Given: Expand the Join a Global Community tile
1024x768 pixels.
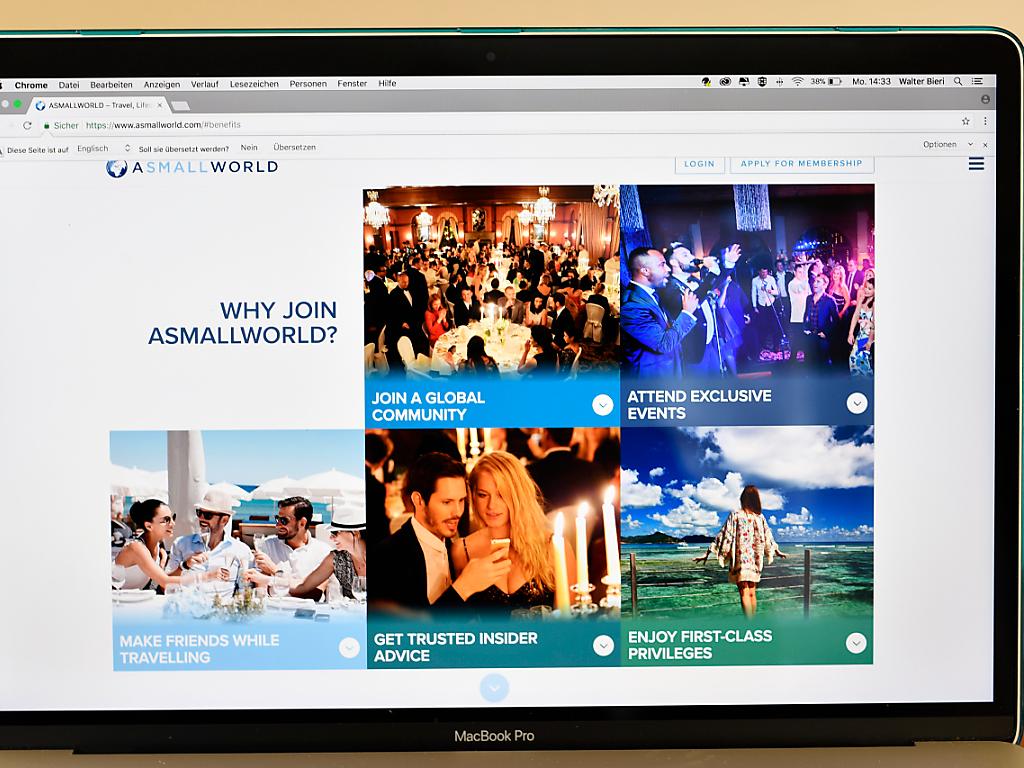Looking at the screenshot, I should tap(602, 405).
